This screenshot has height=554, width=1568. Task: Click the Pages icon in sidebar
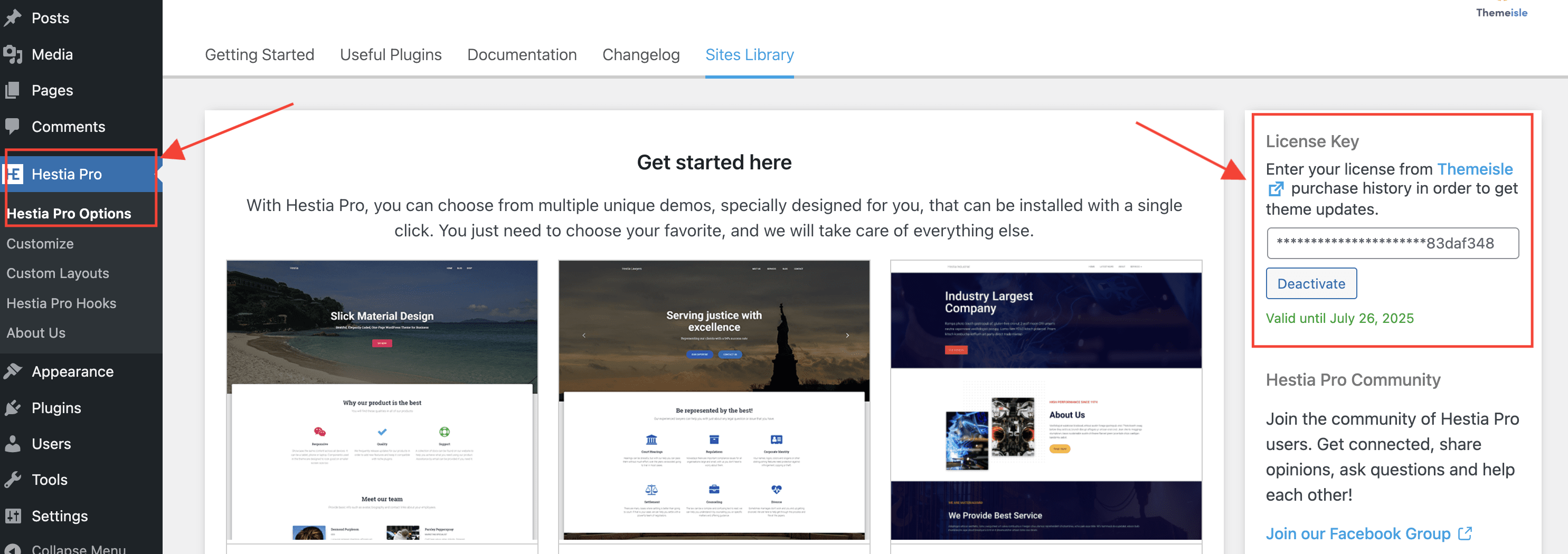click(x=13, y=90)
